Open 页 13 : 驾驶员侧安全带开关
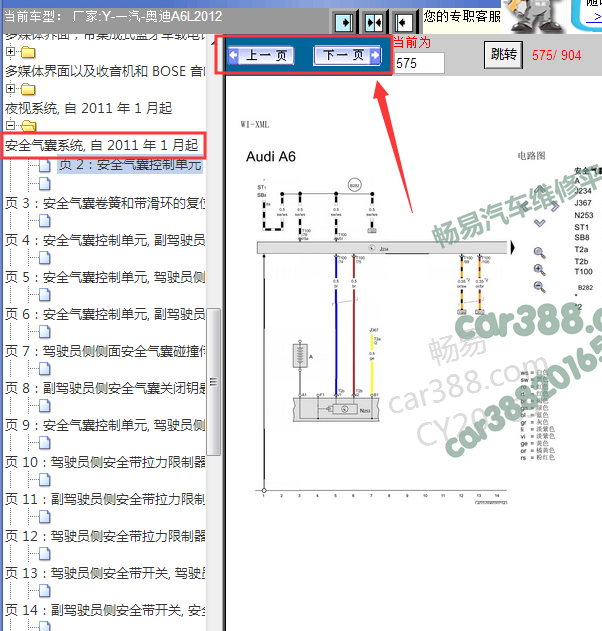This screenshot has width=602, height=631. click(105, 573)
